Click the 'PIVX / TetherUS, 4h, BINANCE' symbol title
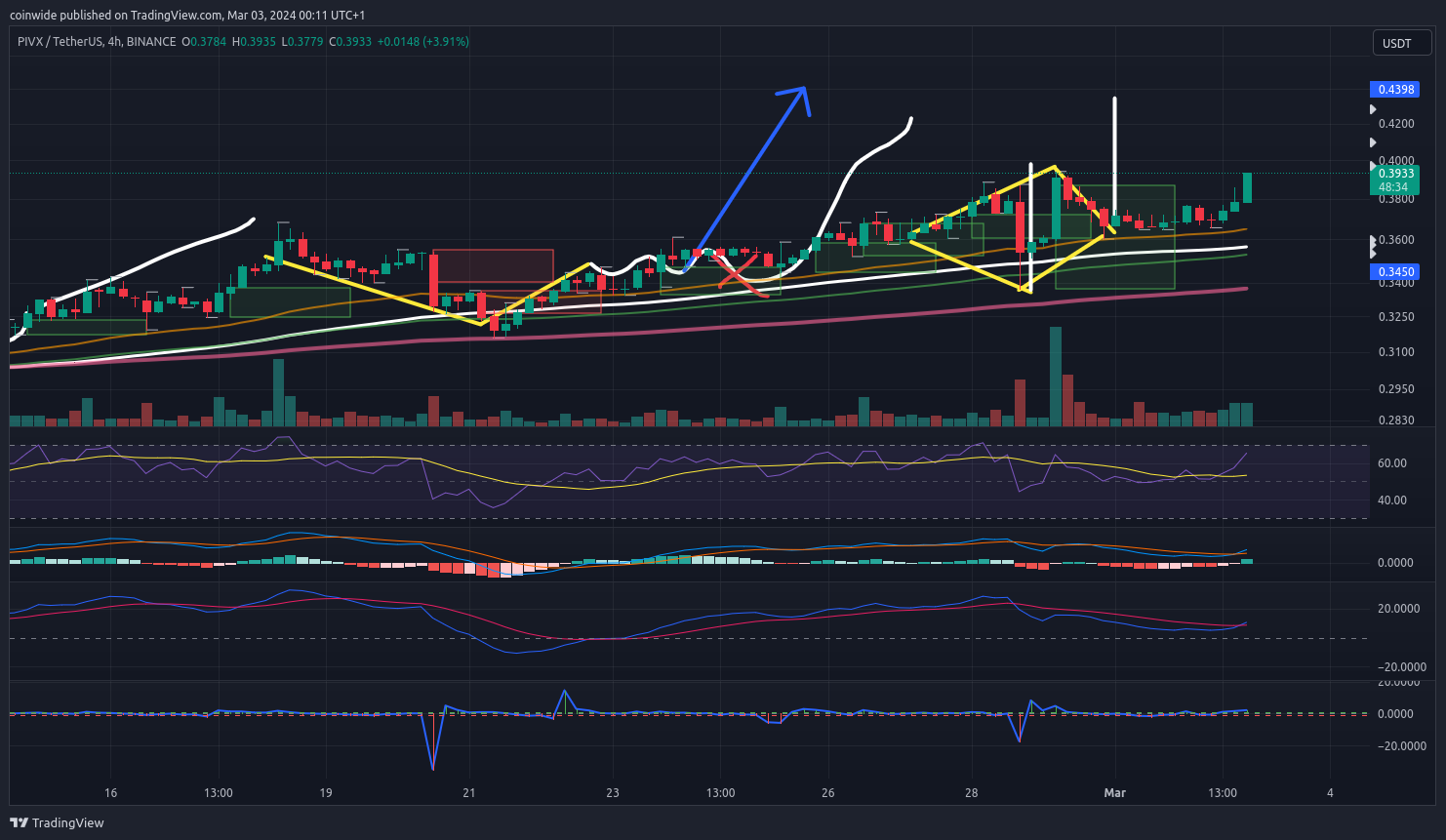Viewport: 1446px width, 840px height. click(x=98, y=42)
